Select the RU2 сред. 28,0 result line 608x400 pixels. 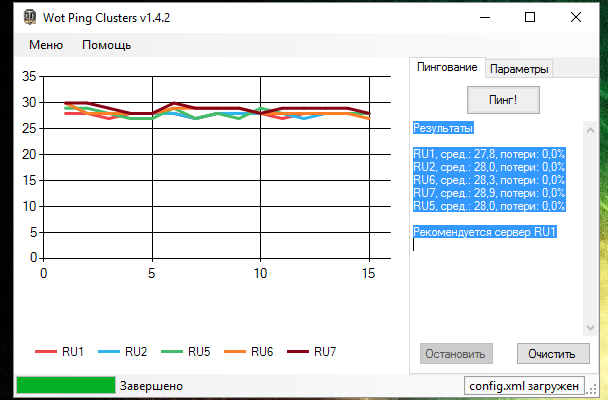pyautogui.click(x=489, y=167)
